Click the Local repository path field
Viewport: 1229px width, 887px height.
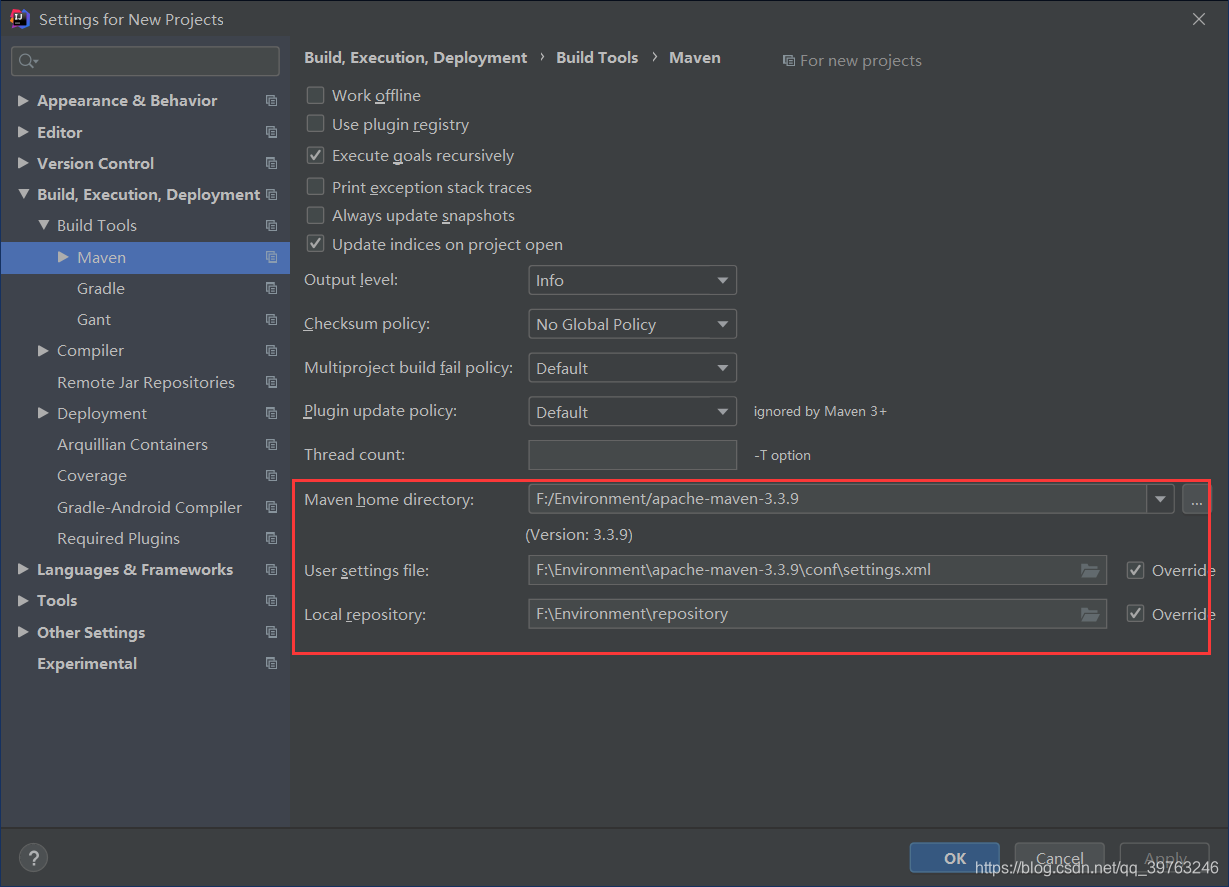click(817, 614)
